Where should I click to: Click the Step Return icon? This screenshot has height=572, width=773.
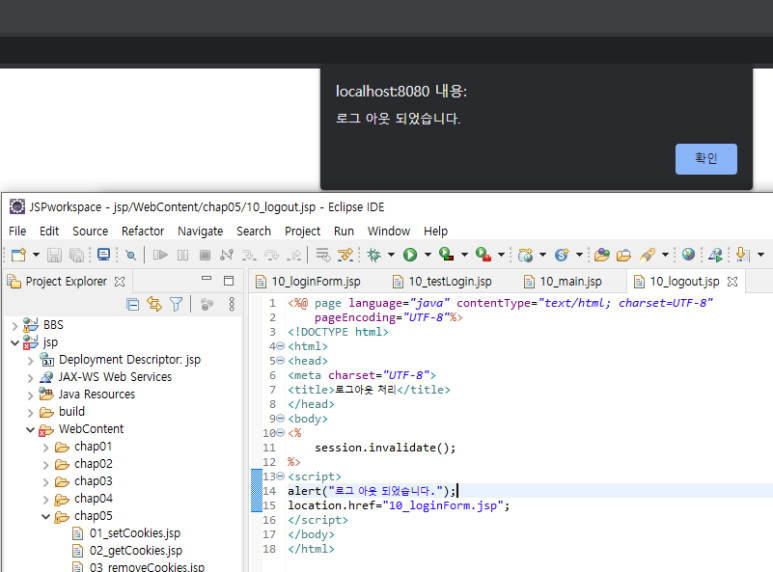click(x=294, y=255)
